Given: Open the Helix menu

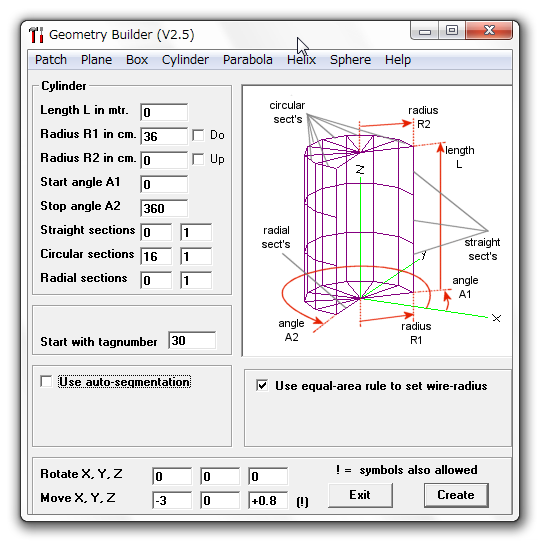Looking at the screenshot, I should 301,60.
